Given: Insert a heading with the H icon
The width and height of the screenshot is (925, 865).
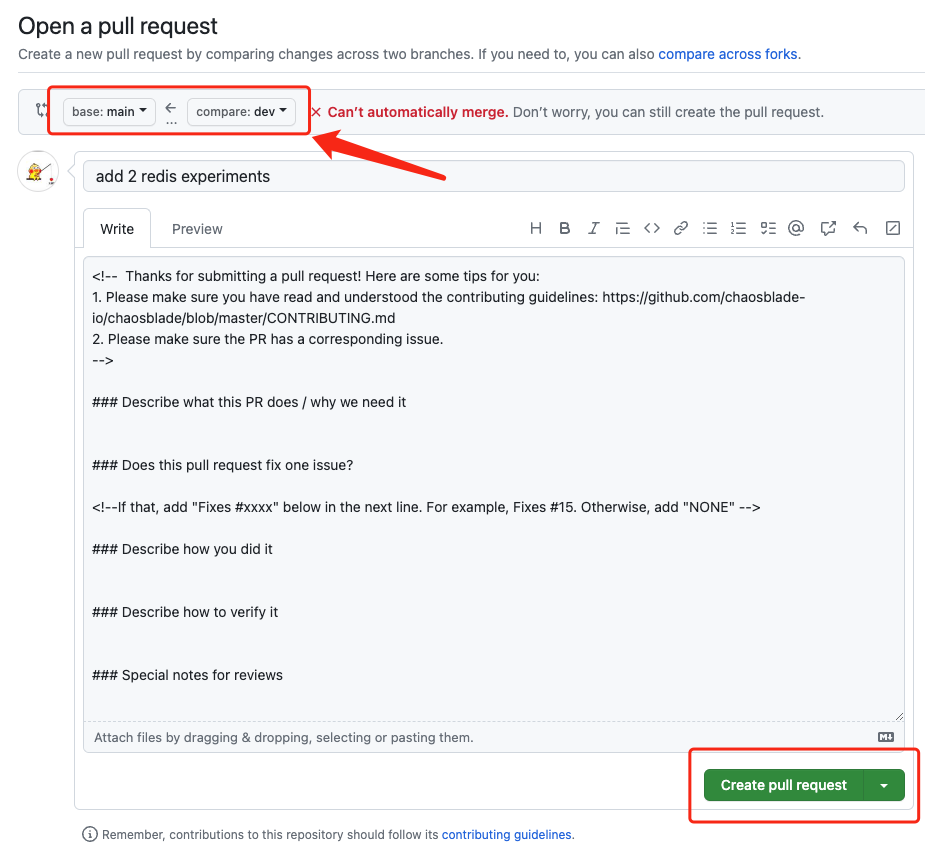Looking at the screenshot, I should (x=536, y=228).
